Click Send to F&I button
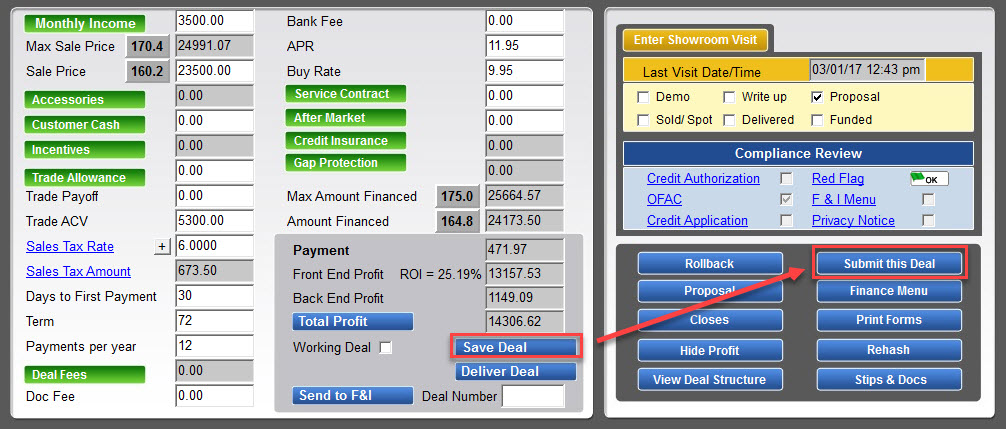 (x=353, y=395)
